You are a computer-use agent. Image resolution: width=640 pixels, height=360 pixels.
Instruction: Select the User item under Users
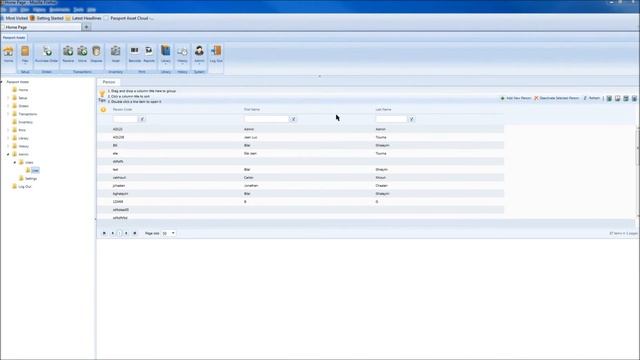(36, 171)
